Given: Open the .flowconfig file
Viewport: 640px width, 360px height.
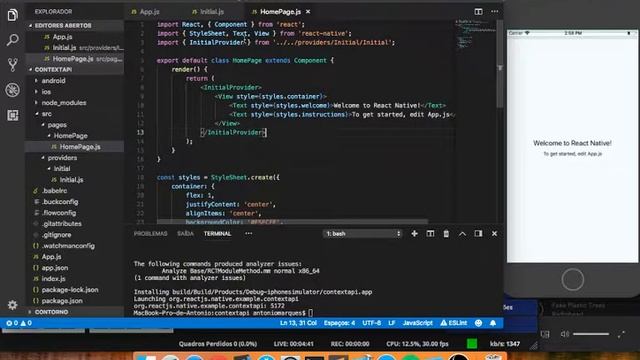Looking at the screenshot, I should point(59,213).
